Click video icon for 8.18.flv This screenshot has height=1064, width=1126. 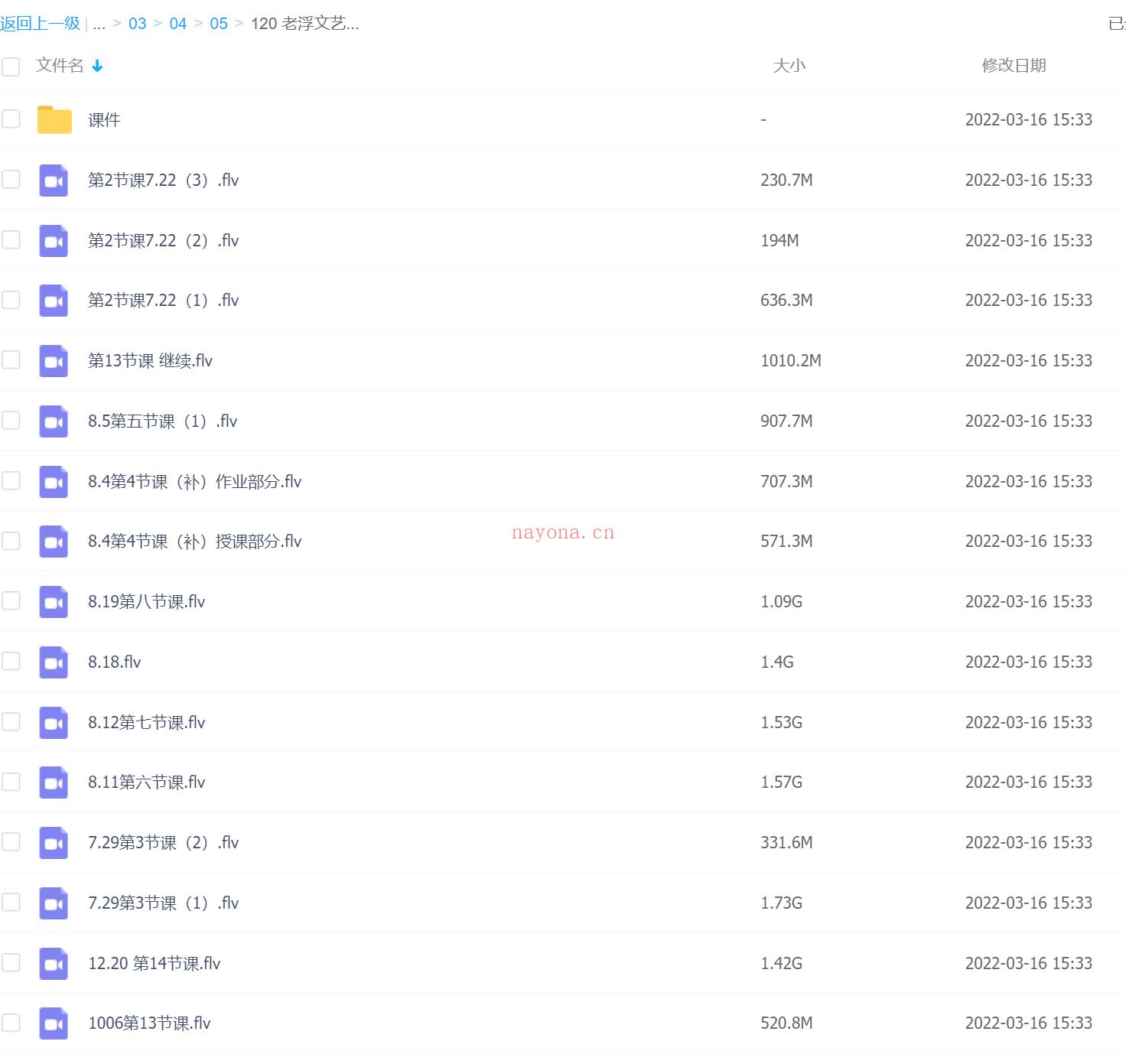pyautogui.click(x=54, y=662)
